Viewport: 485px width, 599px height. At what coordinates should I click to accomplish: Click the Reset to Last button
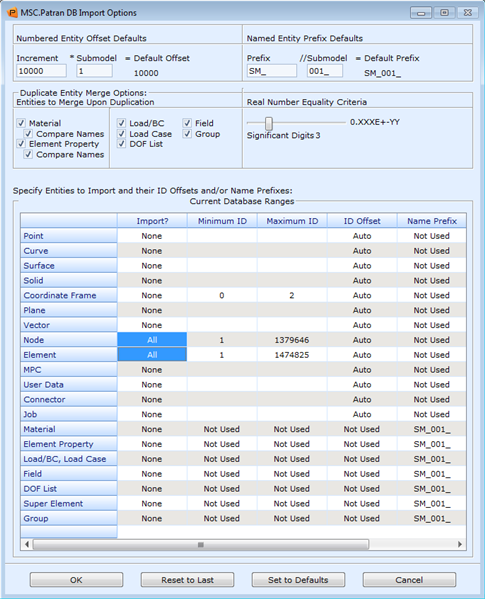(x=187, y=580)
